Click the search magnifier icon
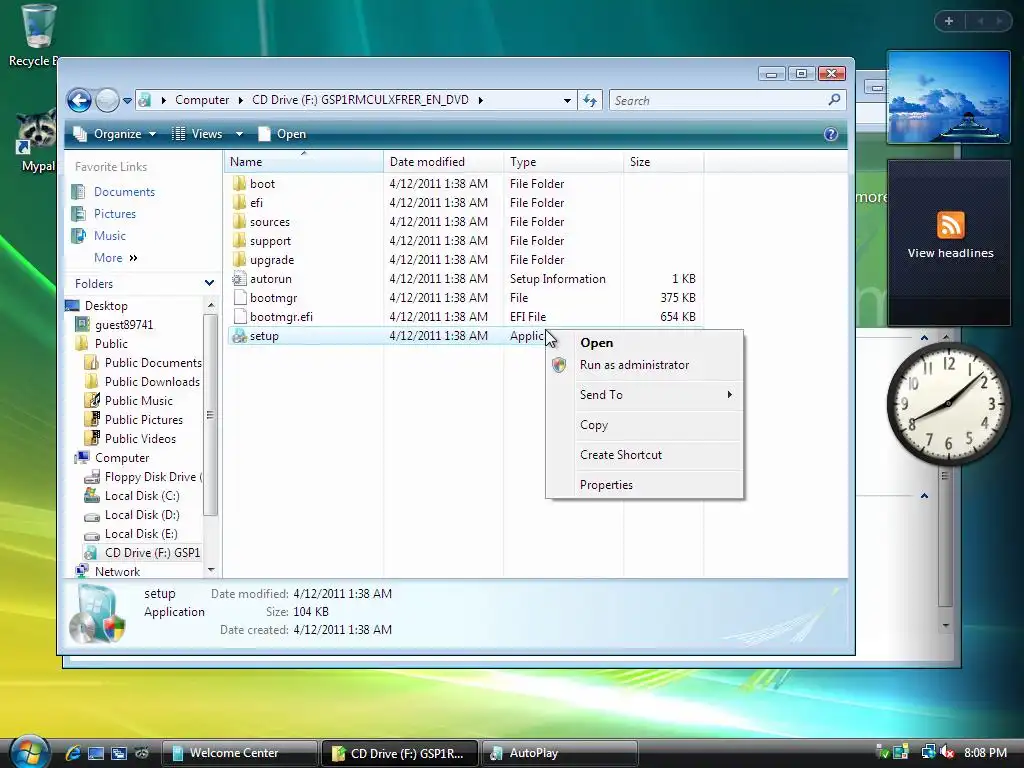The image size is (1024, 768). click(834, 100)
